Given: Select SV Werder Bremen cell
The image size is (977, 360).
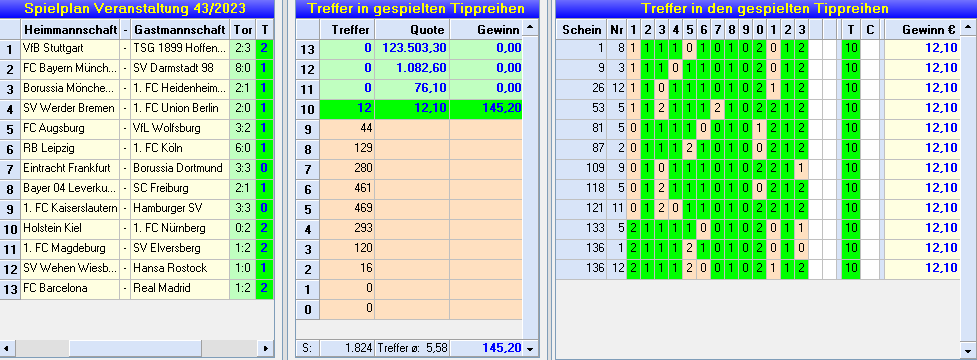Looking at the screenshot, I should tap(70, 108).
